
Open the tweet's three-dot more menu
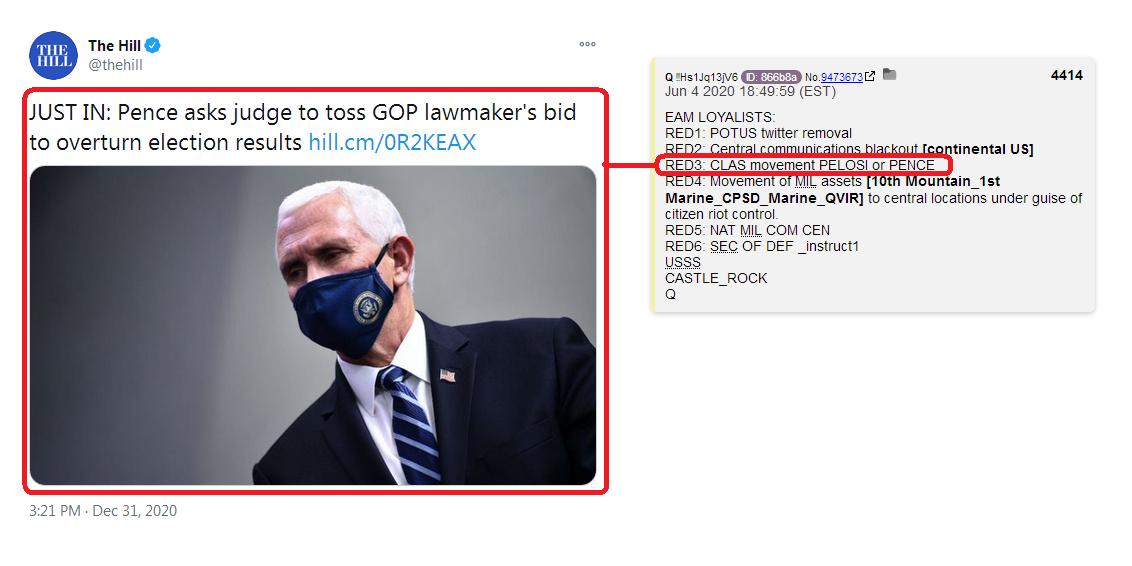[588, 44]
